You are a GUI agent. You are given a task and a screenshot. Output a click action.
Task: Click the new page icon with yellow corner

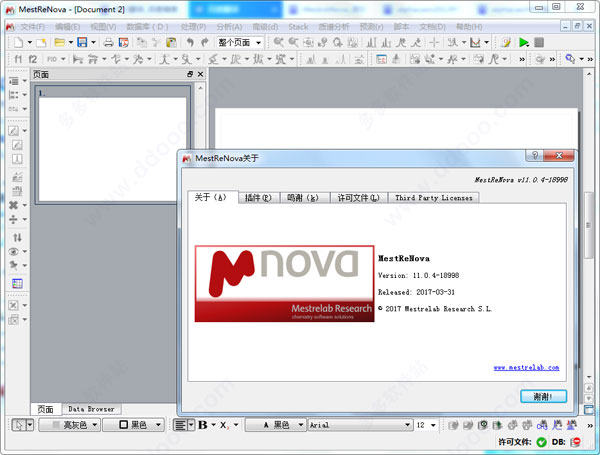pos(41,42)
